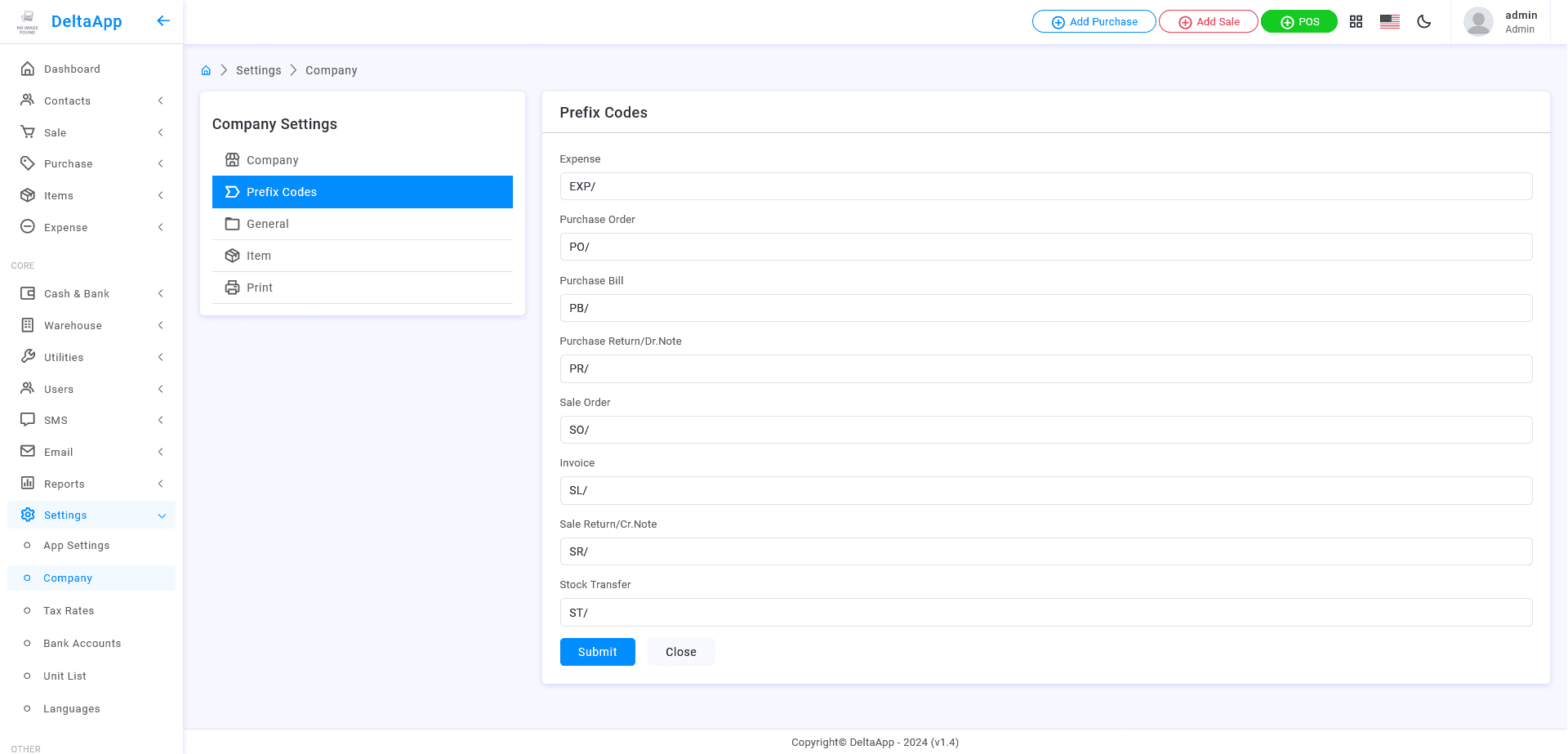Submit the prefix codes form
Image resolution: width=1568 pixels, height=754 pixels.
click(598, 652)
